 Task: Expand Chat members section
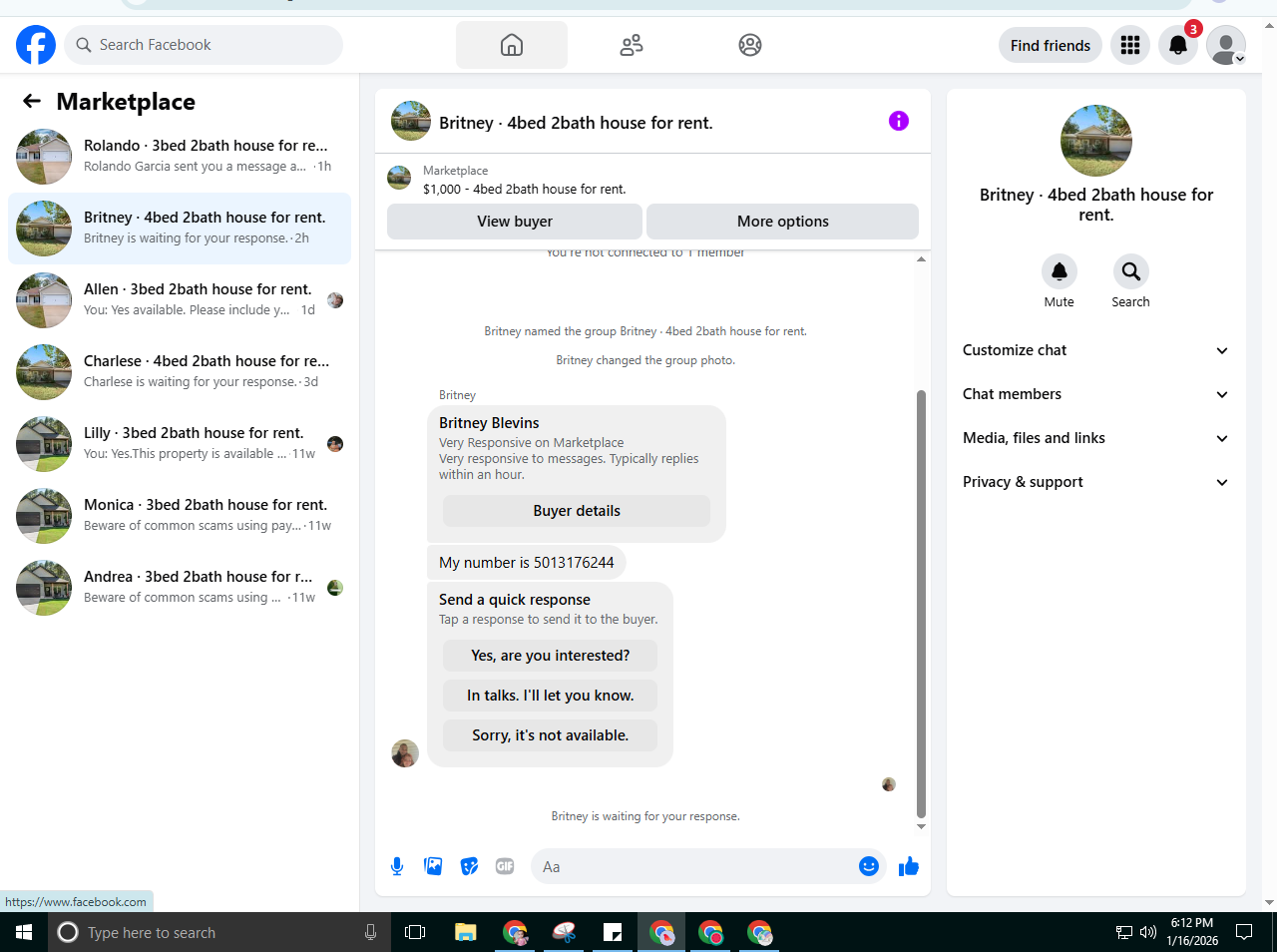pos(1095,394)
